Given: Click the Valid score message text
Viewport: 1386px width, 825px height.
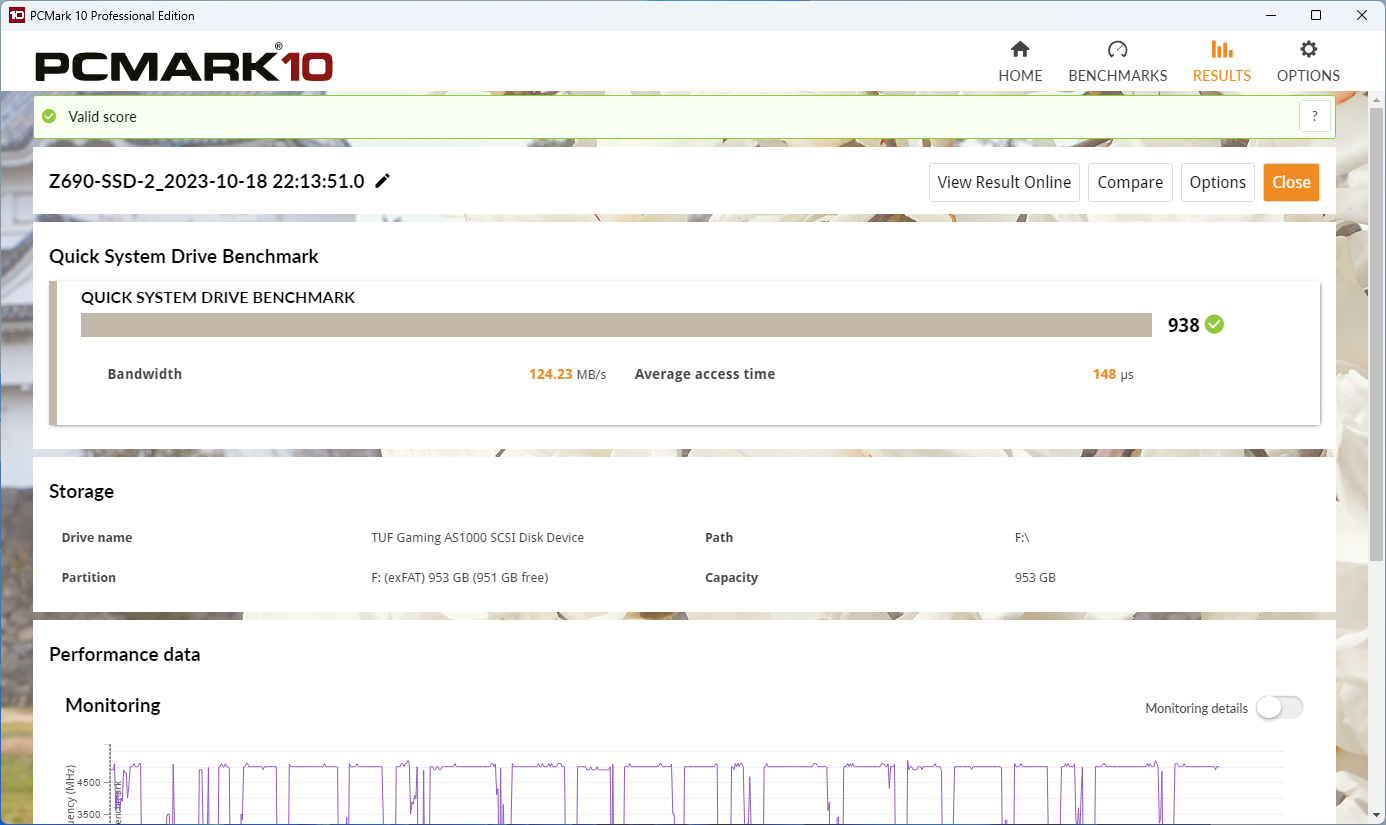Looking at the screenshot, I should (103, 117).
